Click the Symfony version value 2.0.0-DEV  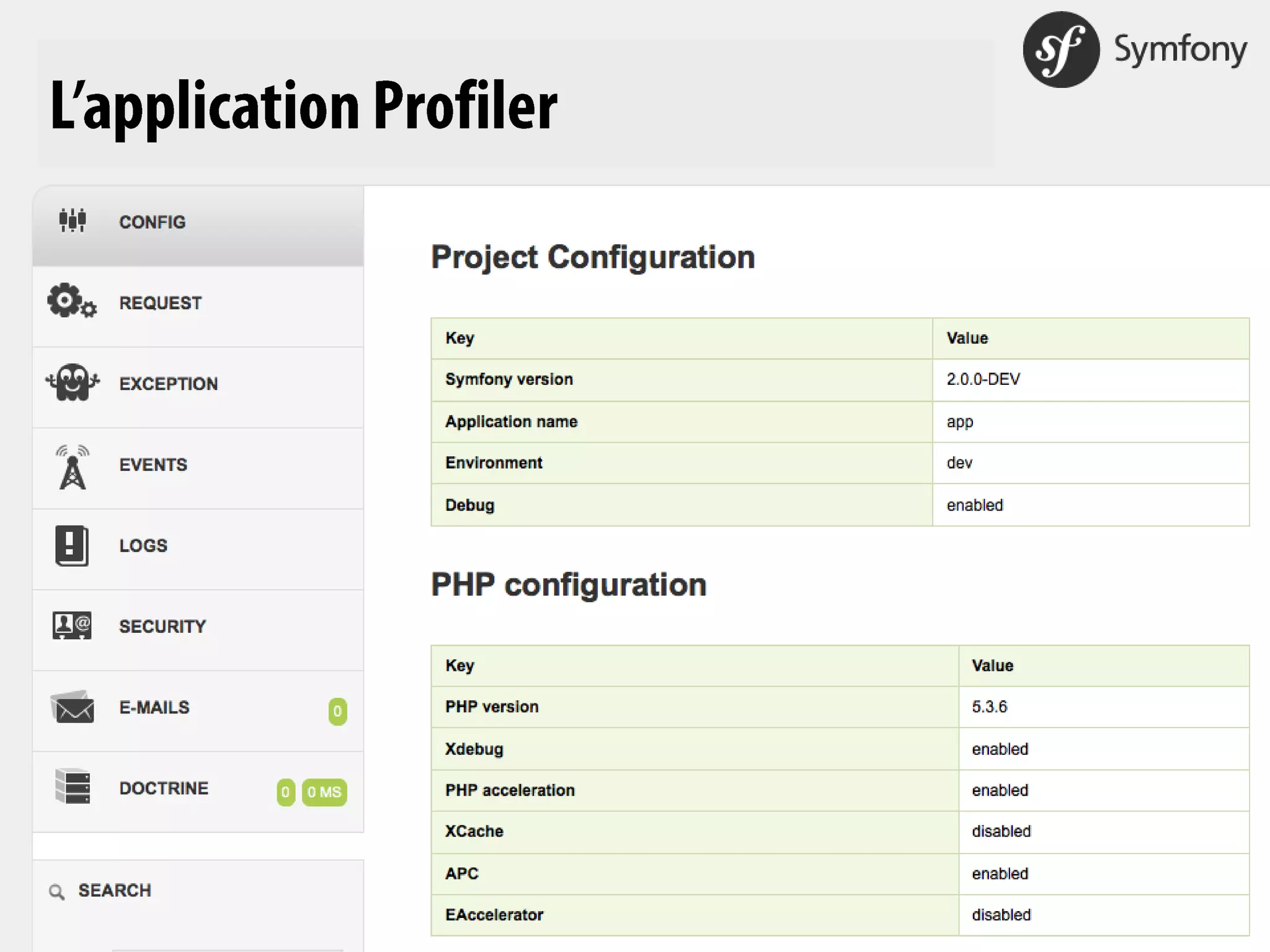983,379
